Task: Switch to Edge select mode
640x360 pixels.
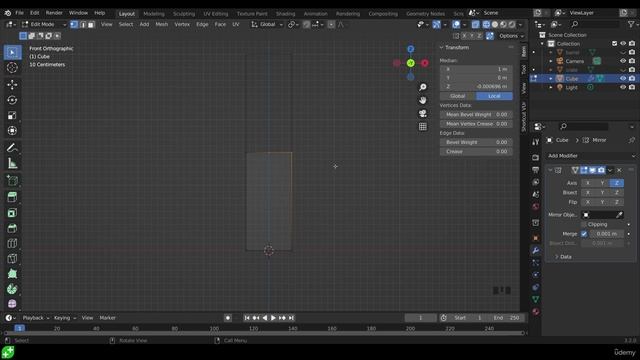Action: pyautogui.click(x=82, y=24)
